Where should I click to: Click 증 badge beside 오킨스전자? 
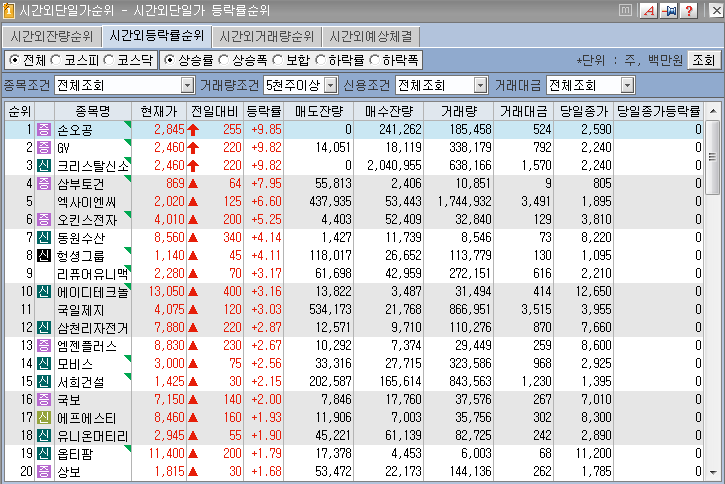[x=44, y=220]
